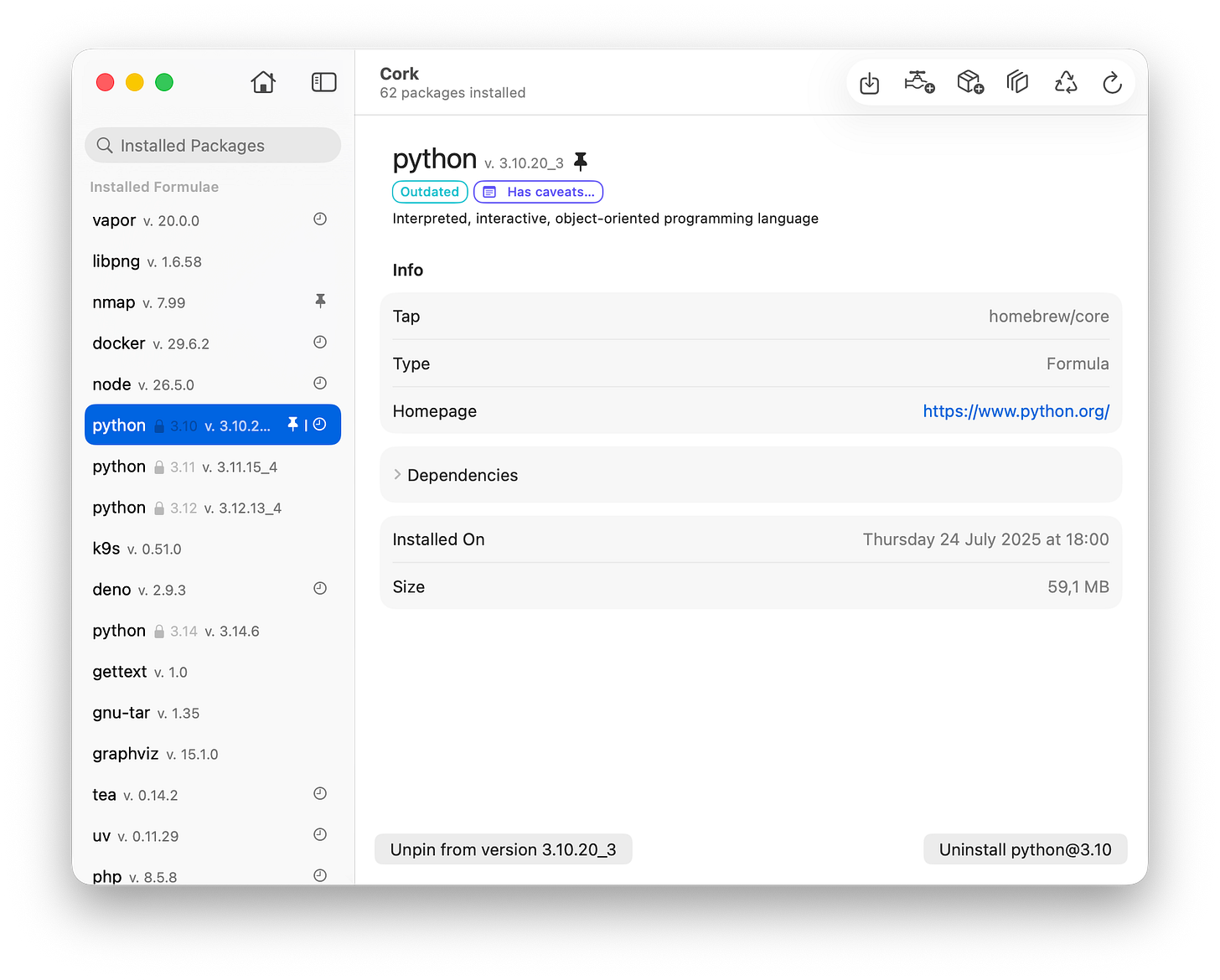Image resolution: width=1220 pixels, height=980 pixels.
Task: Click the Installed Packages search field
Action: coord(213,146)
